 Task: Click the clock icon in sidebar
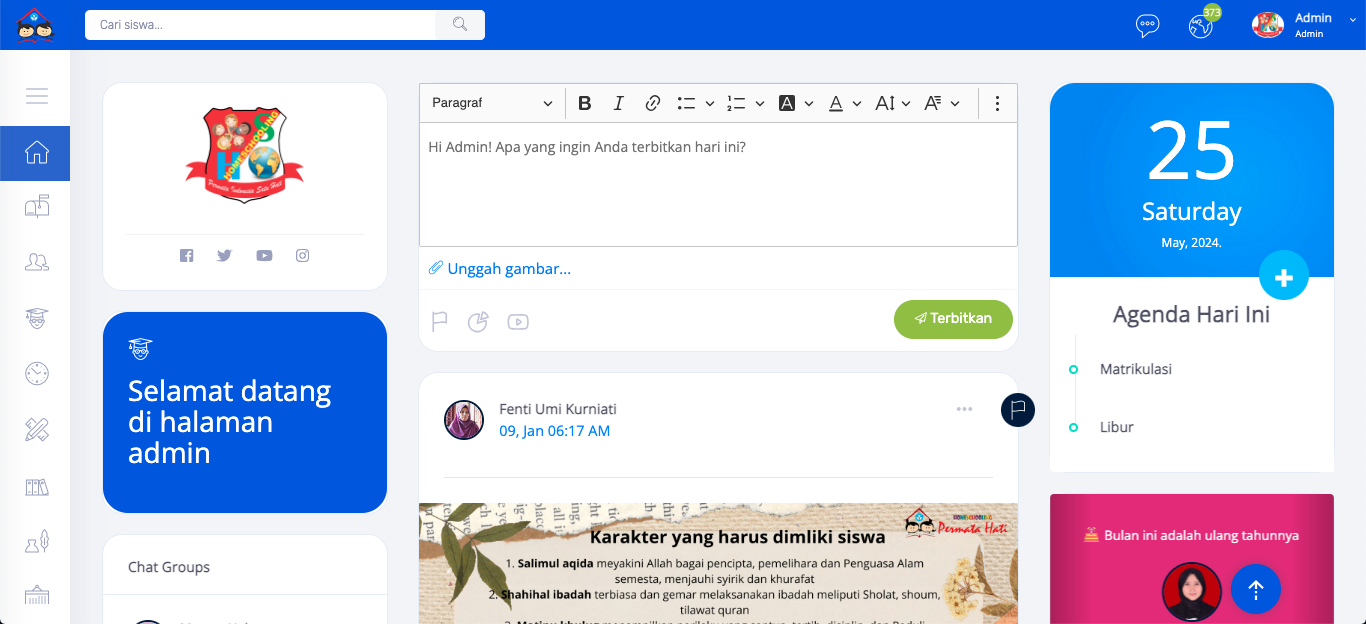tap(36, 373)
